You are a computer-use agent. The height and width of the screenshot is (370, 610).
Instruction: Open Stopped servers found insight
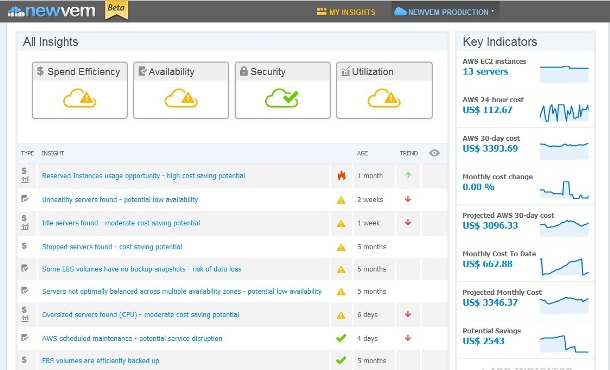112,247
